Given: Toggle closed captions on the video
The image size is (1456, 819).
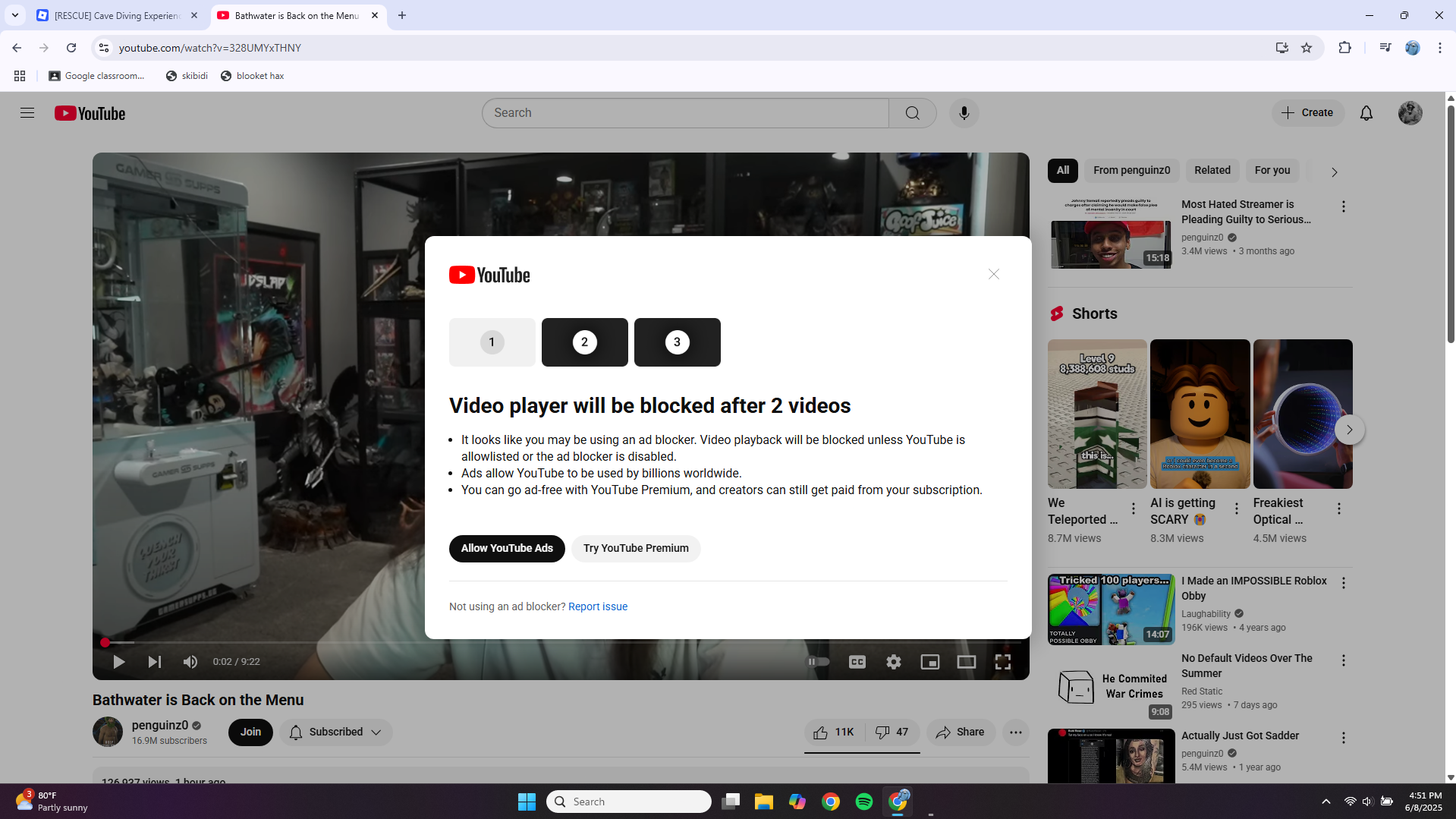Looking at the screenshot, I should 857,662.
